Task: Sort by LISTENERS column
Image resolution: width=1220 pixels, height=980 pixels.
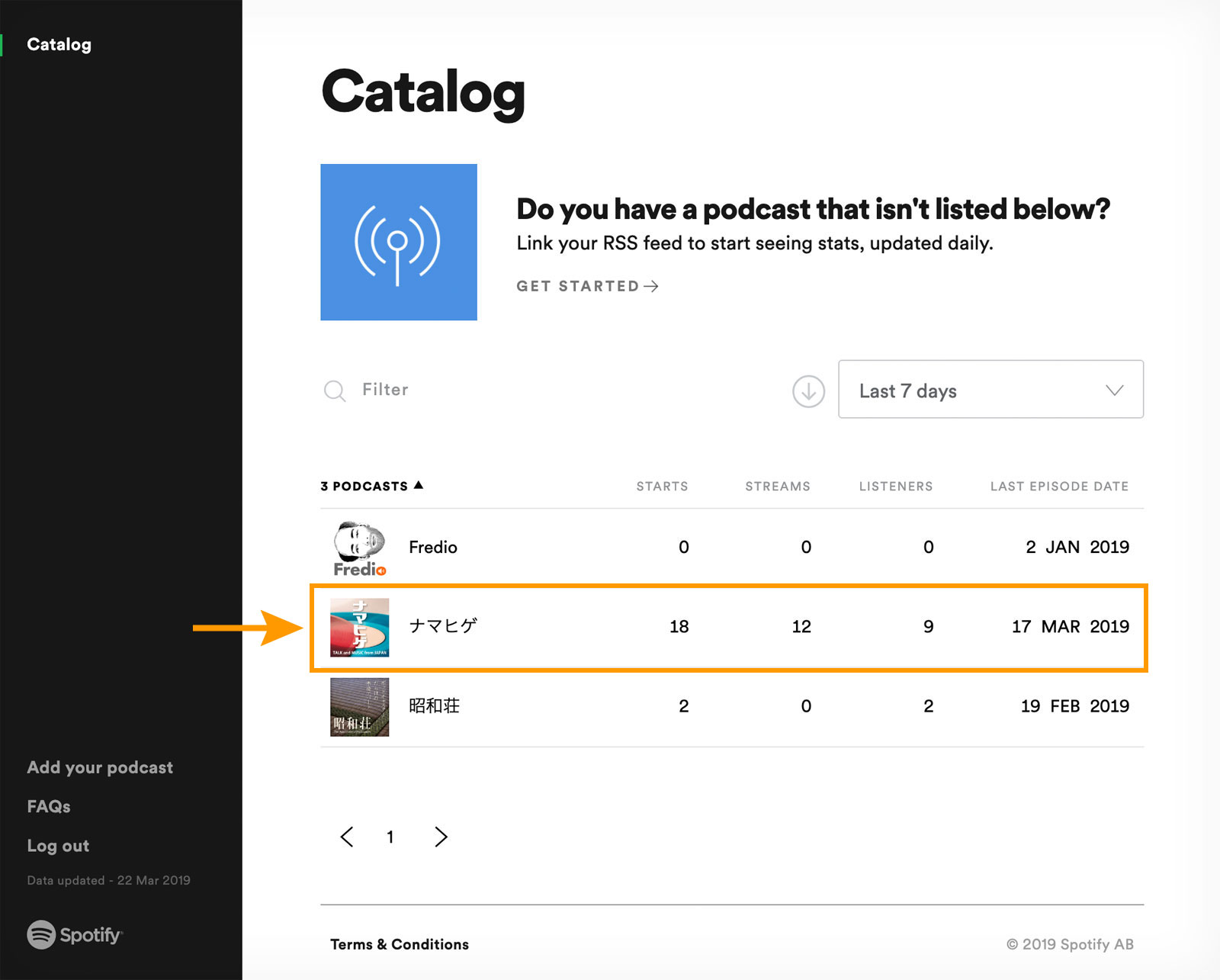Action: tap(896, 486)
